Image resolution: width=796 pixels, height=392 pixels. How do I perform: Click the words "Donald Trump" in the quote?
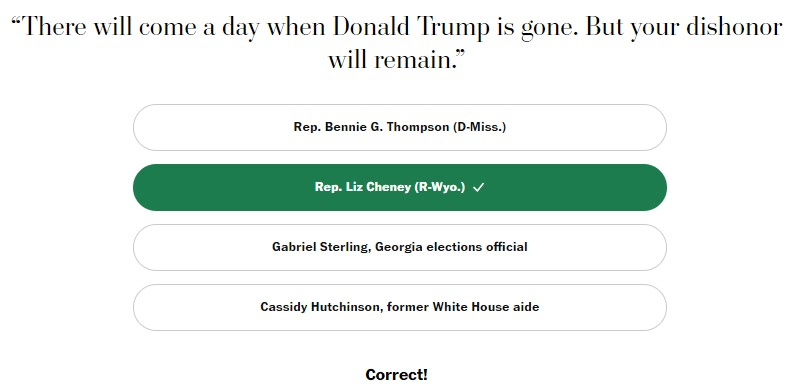[x=411, y=27]
